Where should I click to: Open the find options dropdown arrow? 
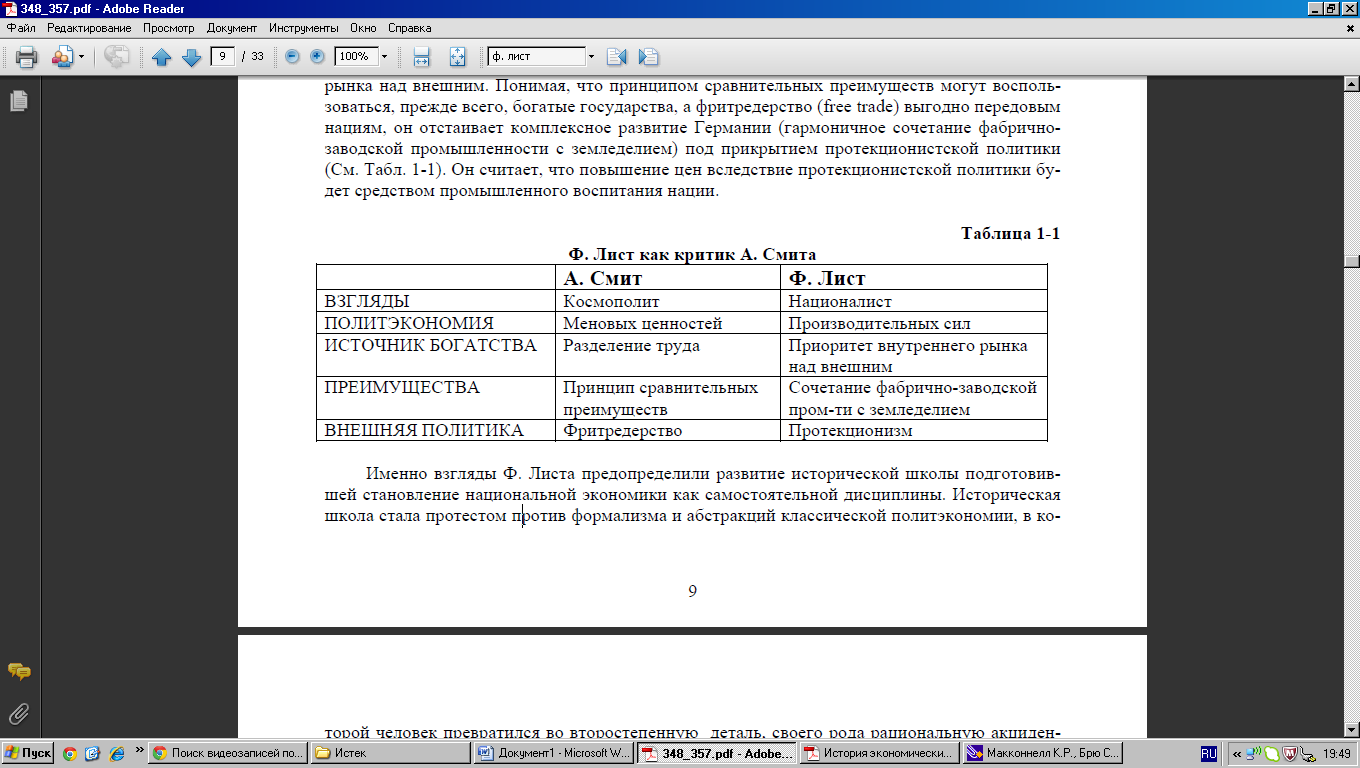(591, 56)
